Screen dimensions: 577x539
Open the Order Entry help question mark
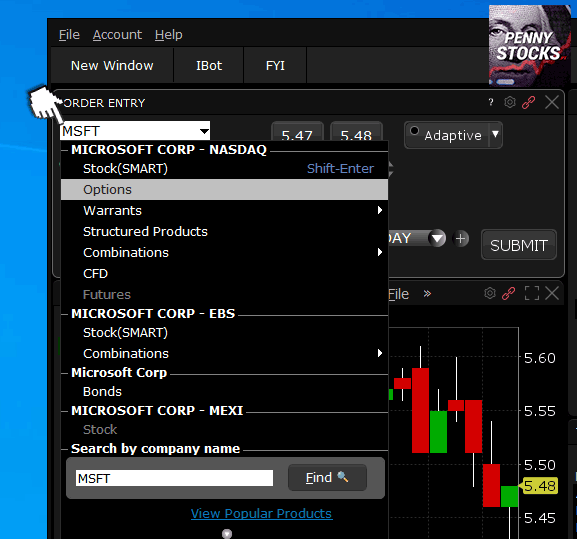point(491,102)
